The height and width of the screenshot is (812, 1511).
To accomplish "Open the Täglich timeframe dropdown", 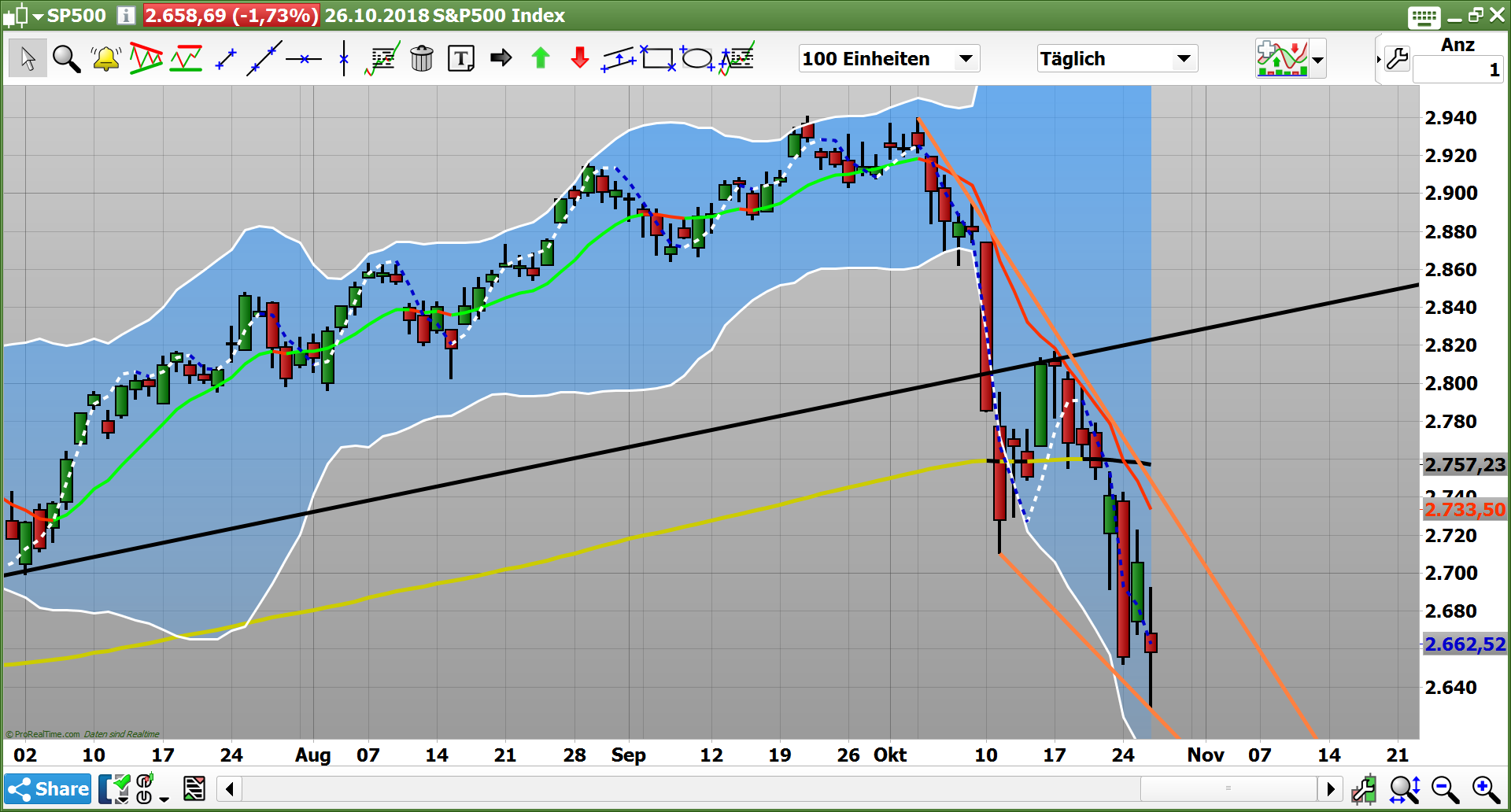I will (1118, 58).
